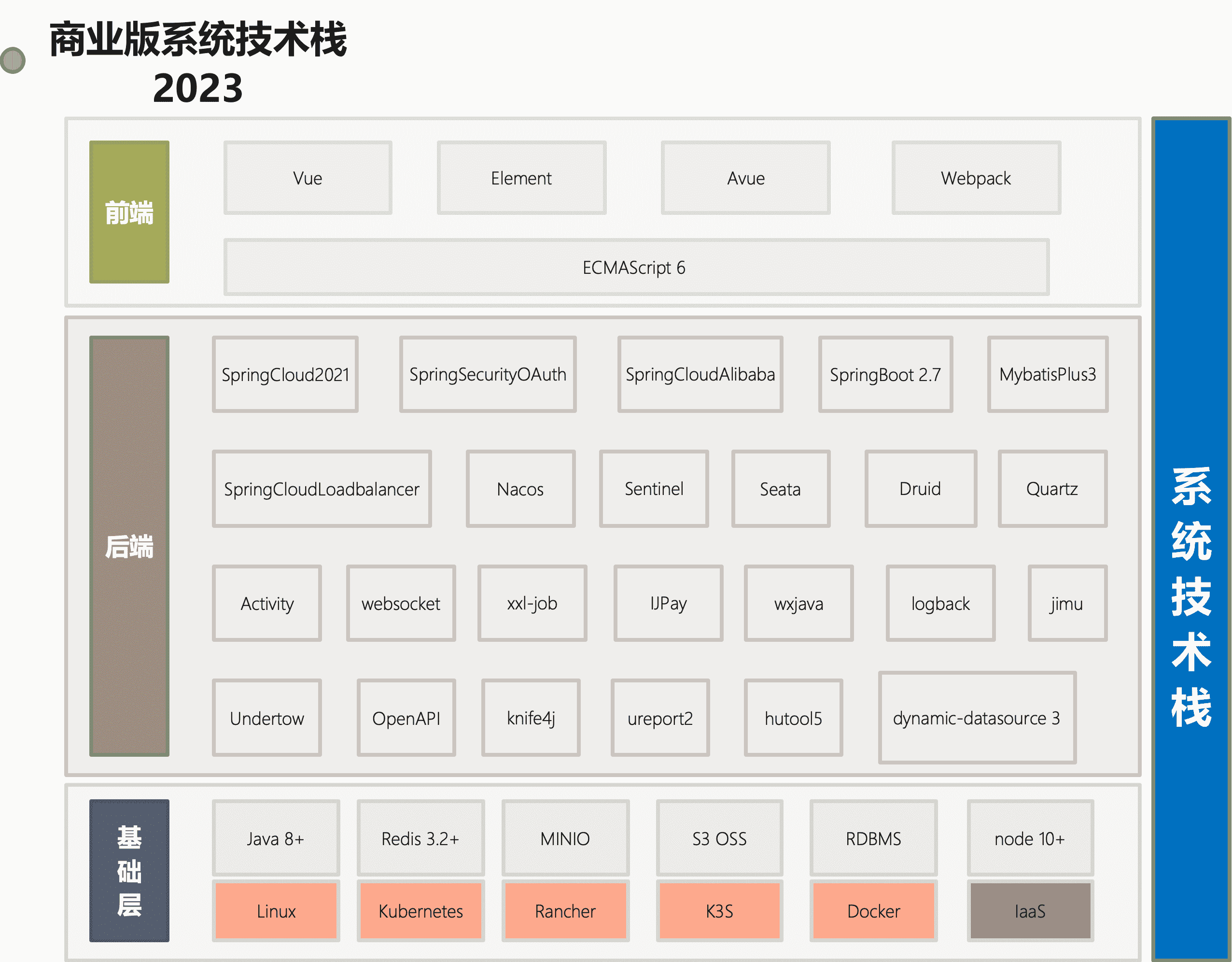Select the dark 基础层 label block
The image size is (1232, 962).
pos(129,871)
